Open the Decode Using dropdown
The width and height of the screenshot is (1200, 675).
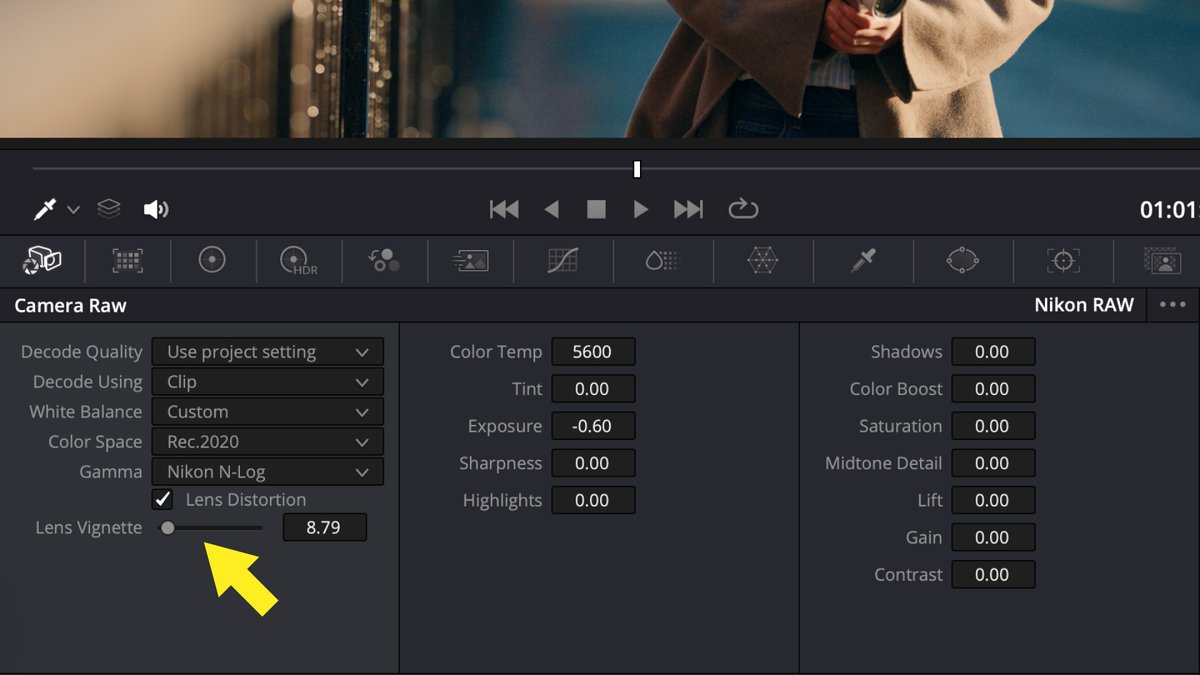(x=268, y=382)
